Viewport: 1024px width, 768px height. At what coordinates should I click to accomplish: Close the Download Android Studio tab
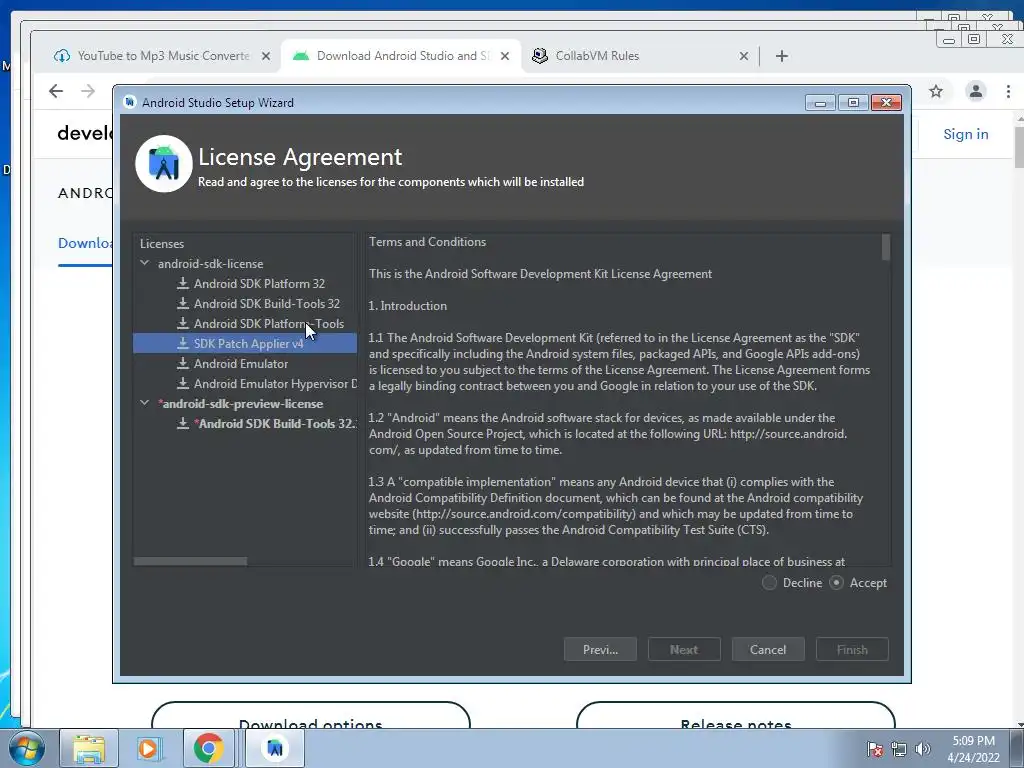pyautogui.click(x=505, y=56)
